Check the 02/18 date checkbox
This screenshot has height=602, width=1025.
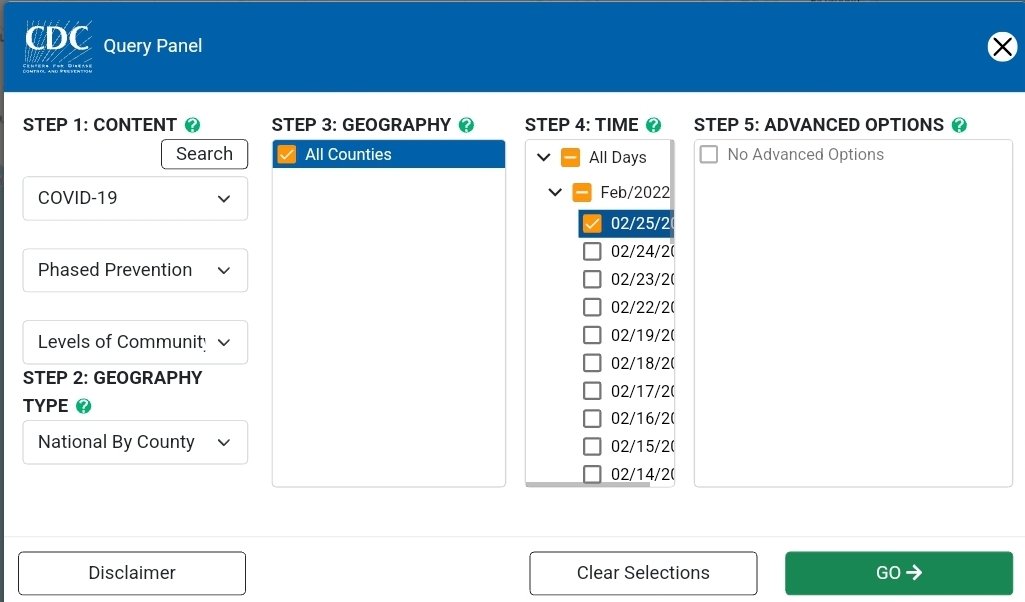click(x=592, y=363)
